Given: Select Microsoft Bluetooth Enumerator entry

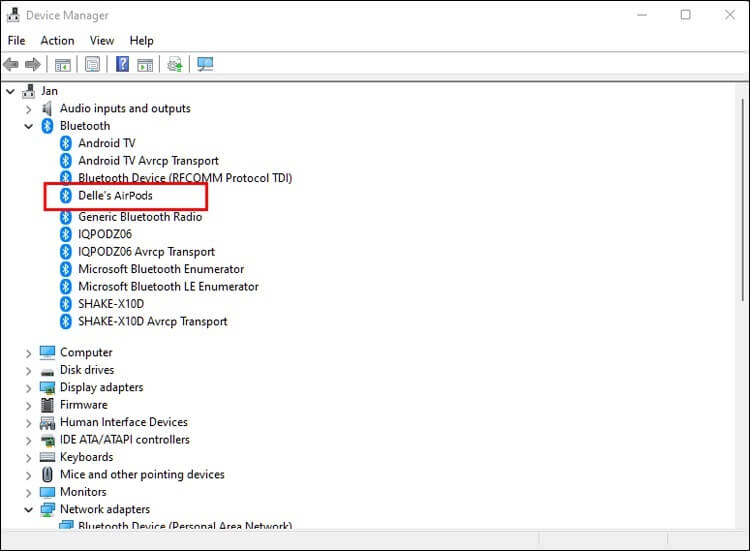Looking at the screenshot, I should (x=161, y=269).
